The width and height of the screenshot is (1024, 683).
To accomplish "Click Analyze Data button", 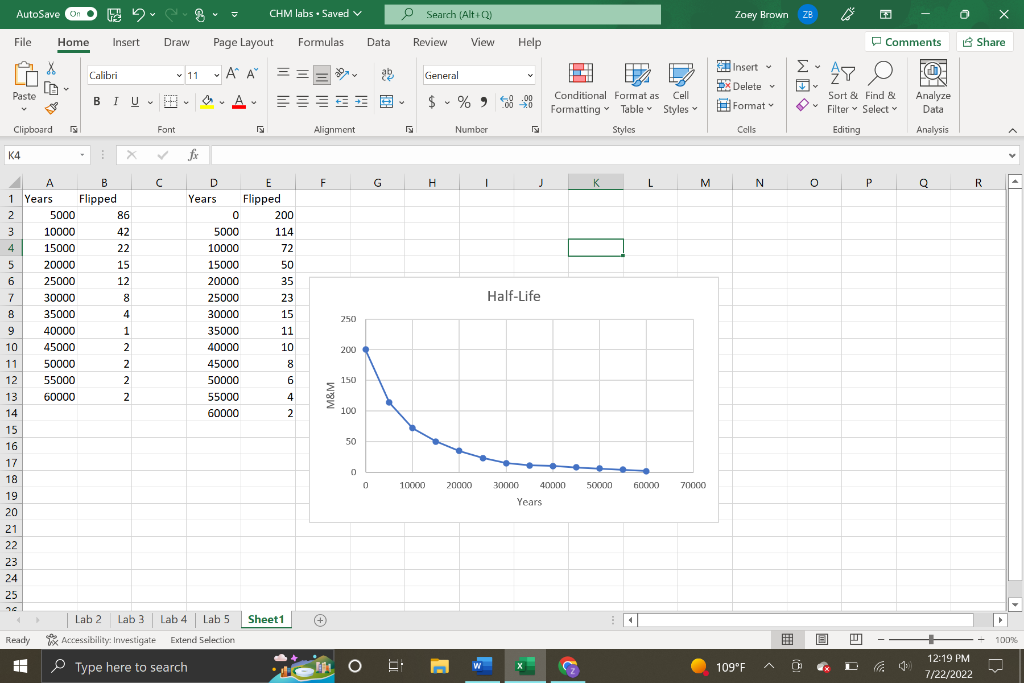I will pyautogui.click(x=933, y=89).
